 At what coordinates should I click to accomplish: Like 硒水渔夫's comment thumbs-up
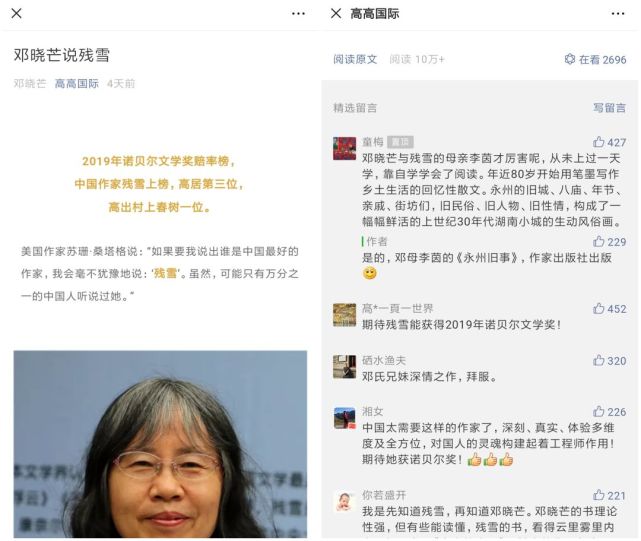pyautogui.click(x=598, y=360)
